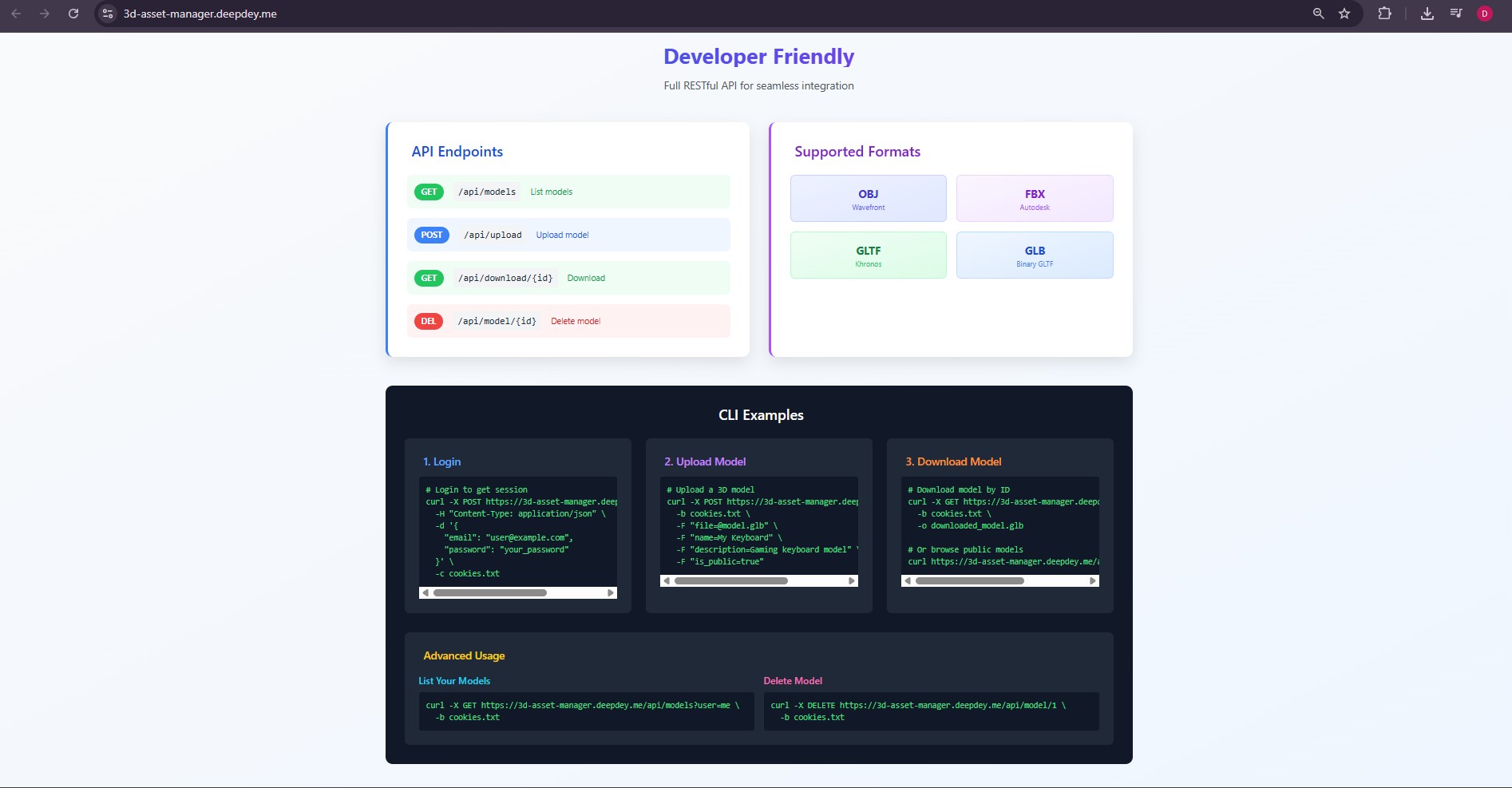The width and height of the screenshot is (1512, 788).
Task: Open the browser Extensions puzzle icon
Action: click(x=1386, y=14)
